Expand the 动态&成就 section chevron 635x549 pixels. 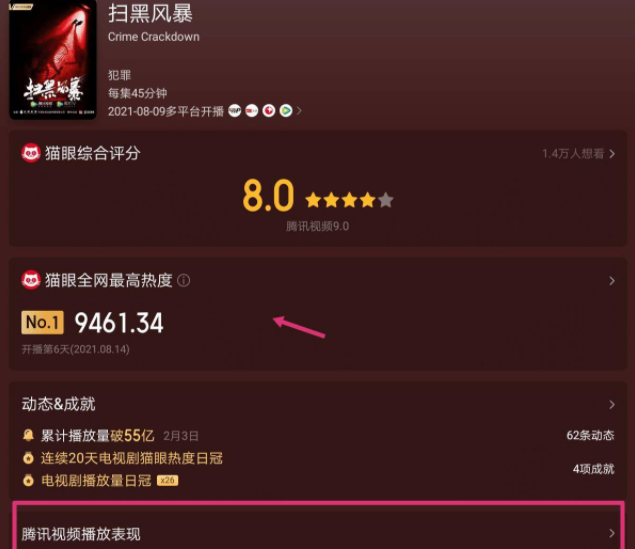612,404
